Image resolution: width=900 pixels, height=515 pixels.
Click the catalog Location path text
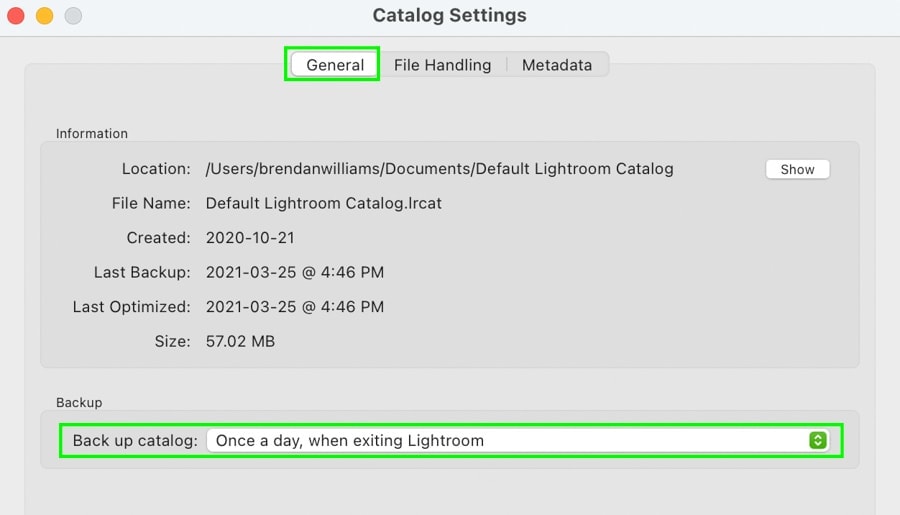point(440,169)
